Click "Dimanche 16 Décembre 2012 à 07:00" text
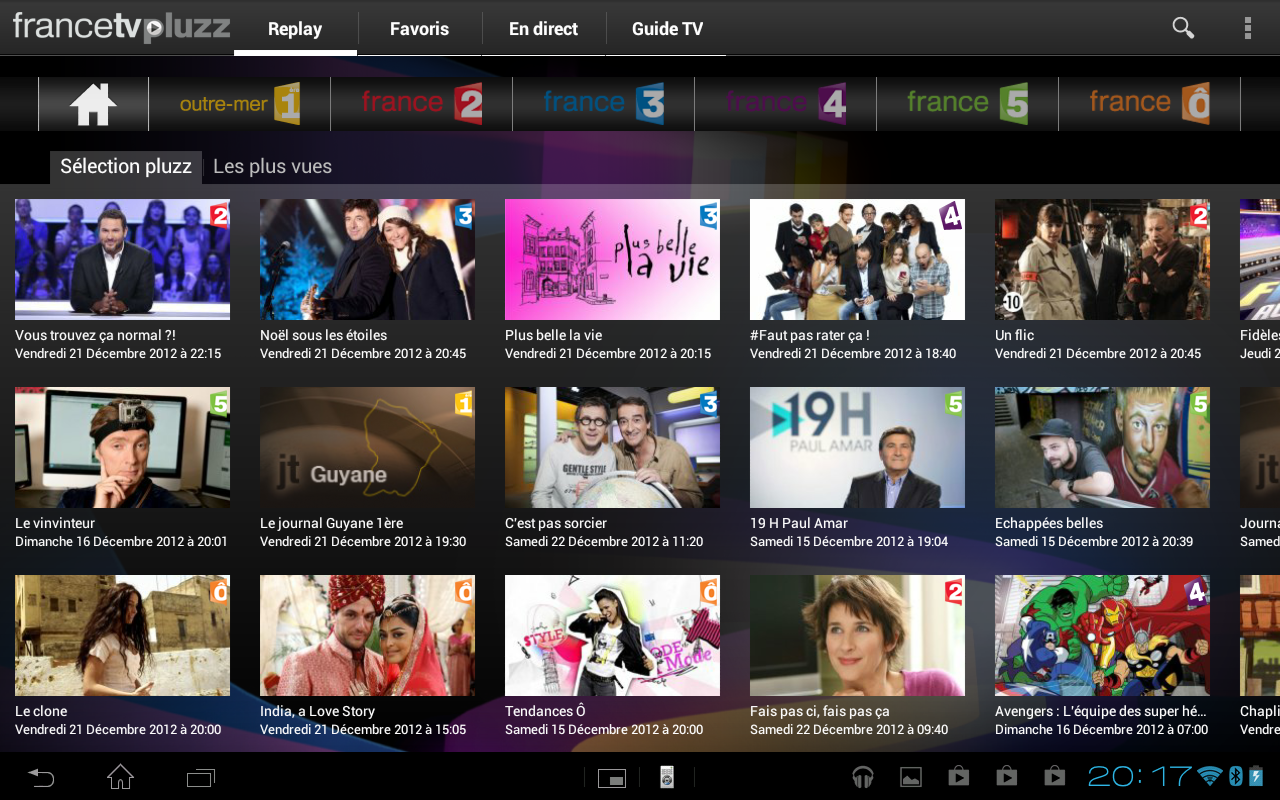This screenshot has height=800, width=1280. [x=1101, y=730]
